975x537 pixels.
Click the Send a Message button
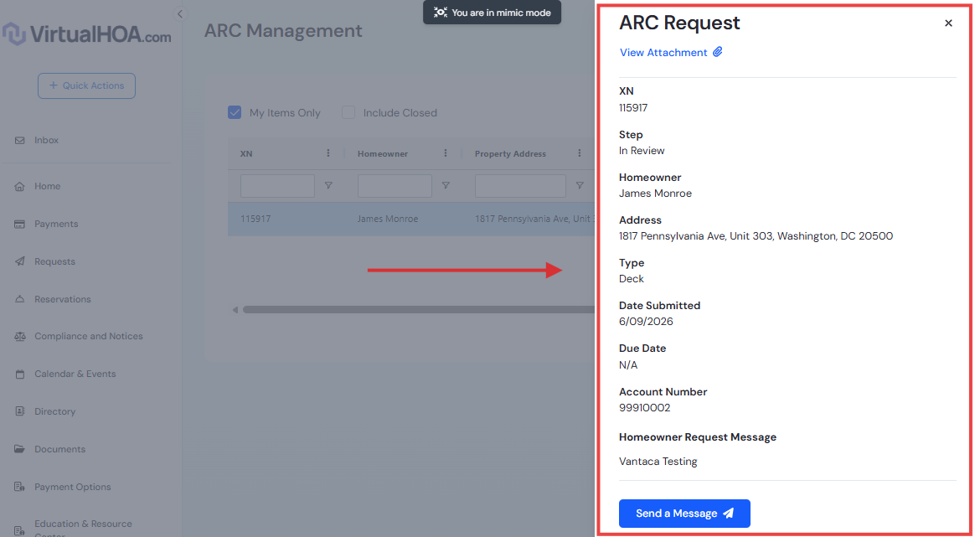pos(685,513)
